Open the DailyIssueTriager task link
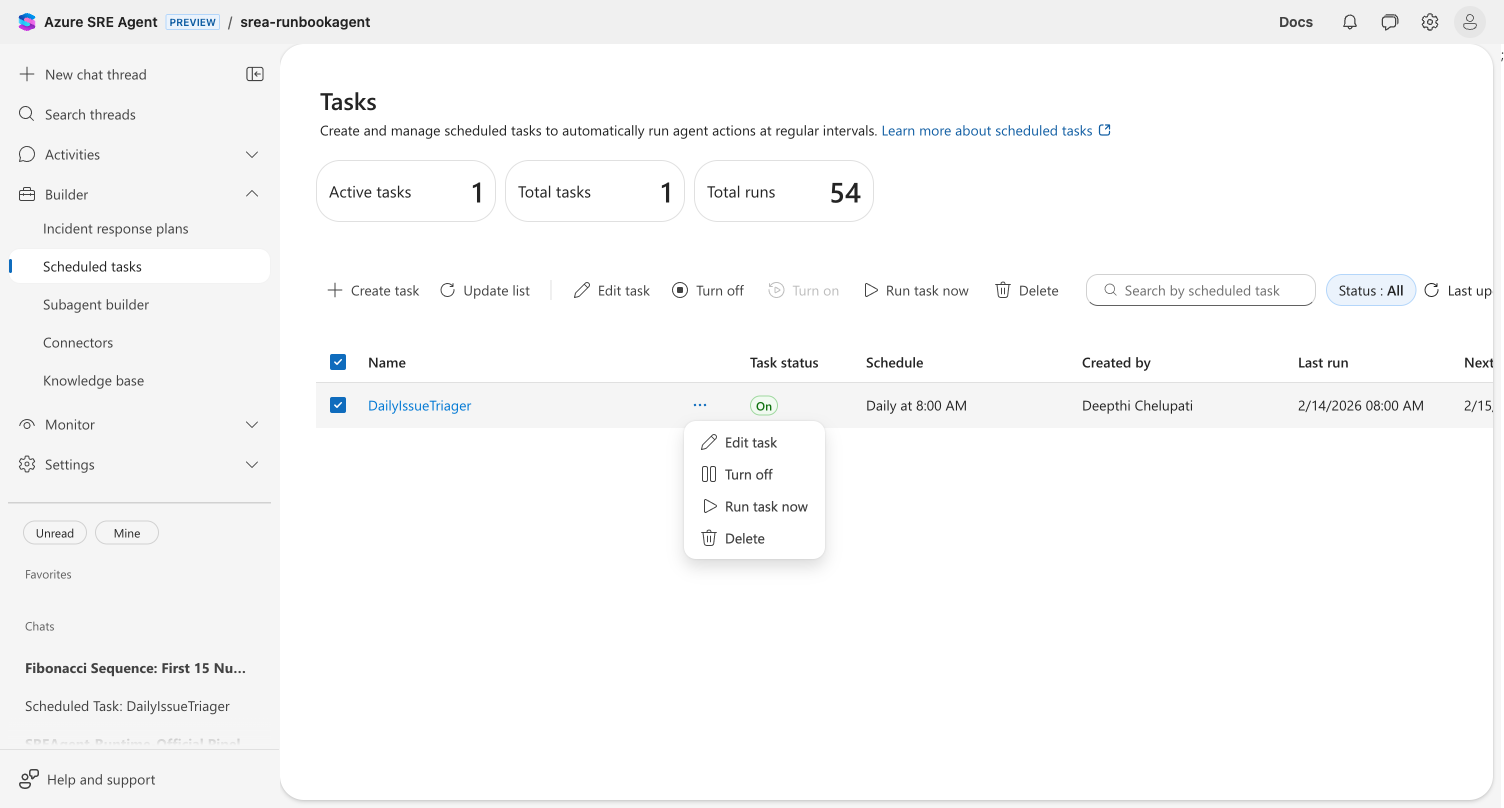Viewport: 1504px width, 808px height. [x=420, y=405]
